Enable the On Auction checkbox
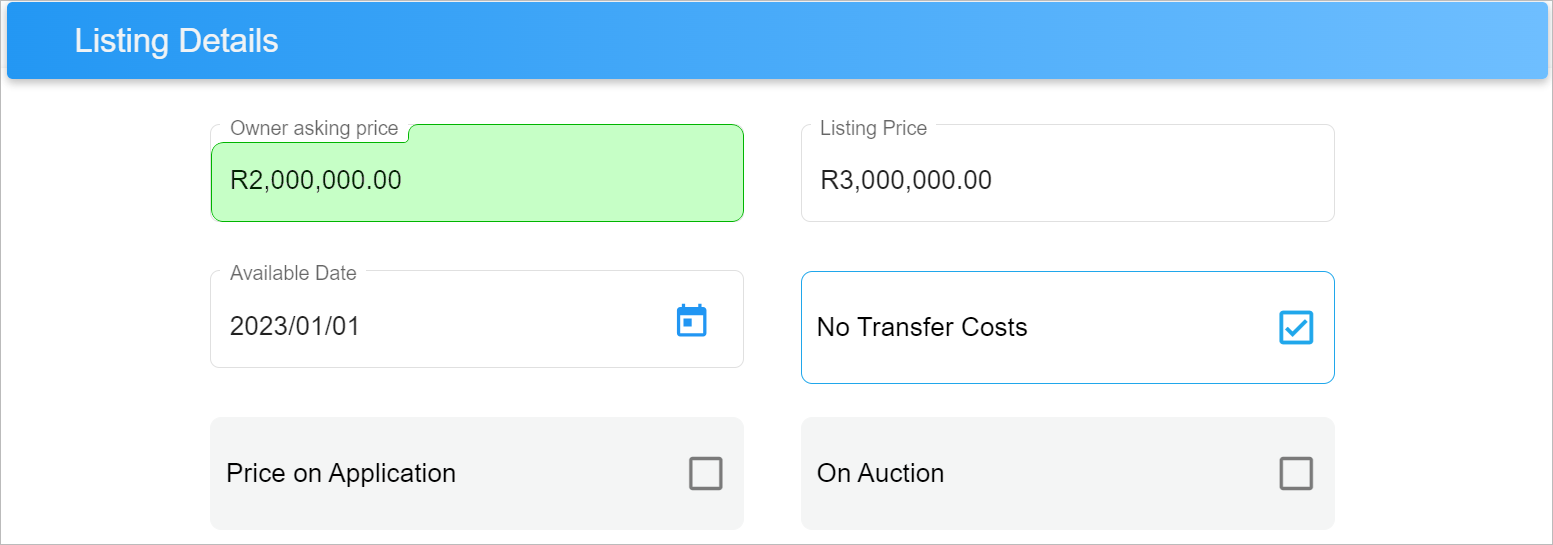This screenshot has height=545, width=1553. (1296, 473)
